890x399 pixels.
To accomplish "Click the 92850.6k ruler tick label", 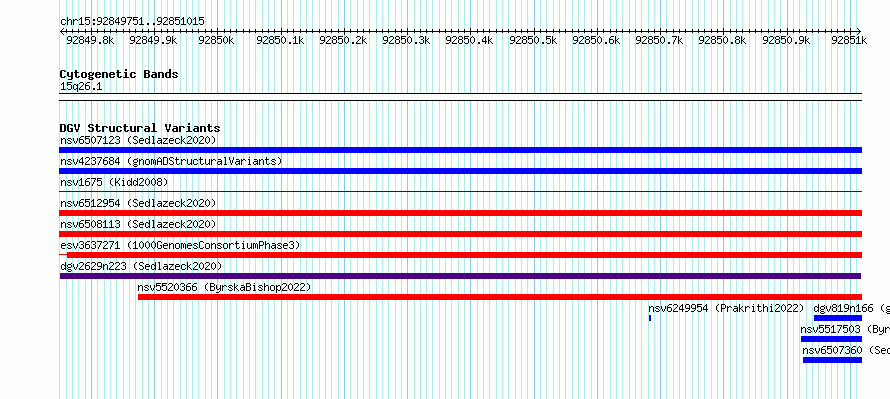I will 596,40.
